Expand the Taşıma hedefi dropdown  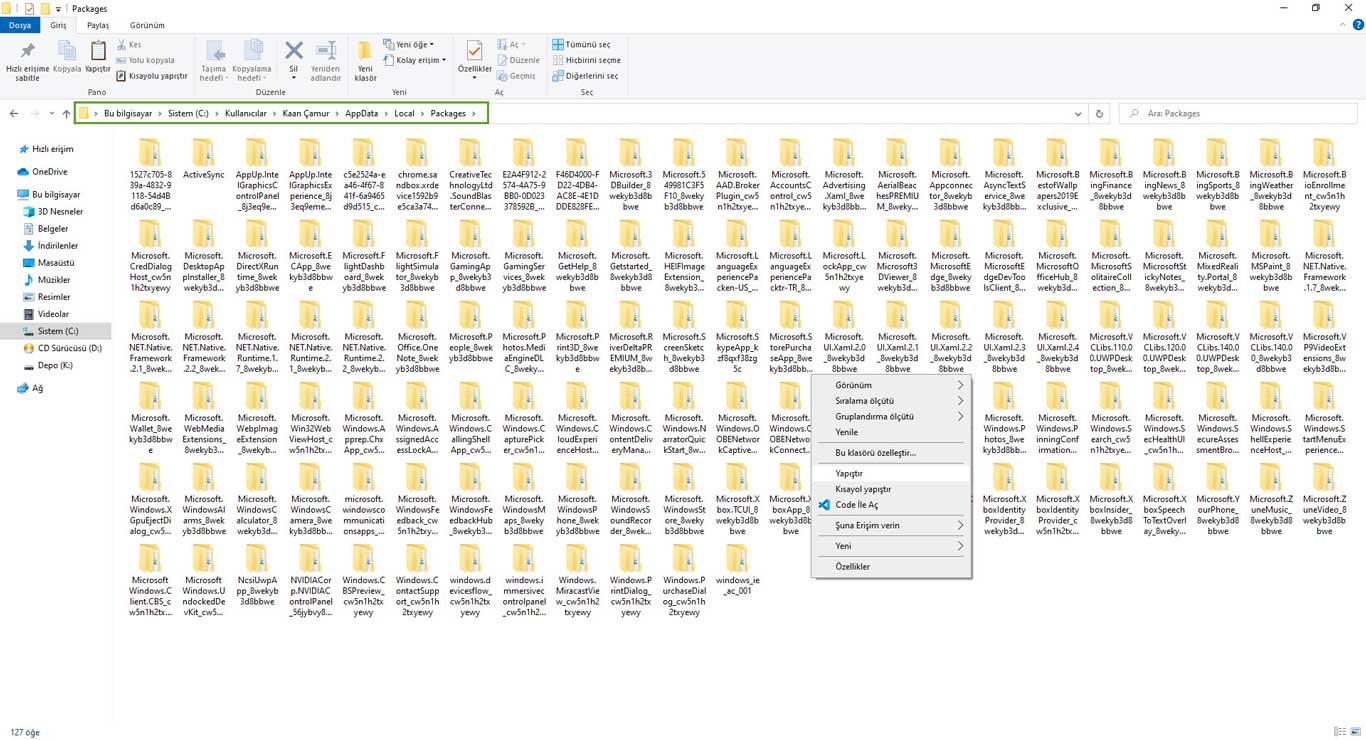click(213, 72)
